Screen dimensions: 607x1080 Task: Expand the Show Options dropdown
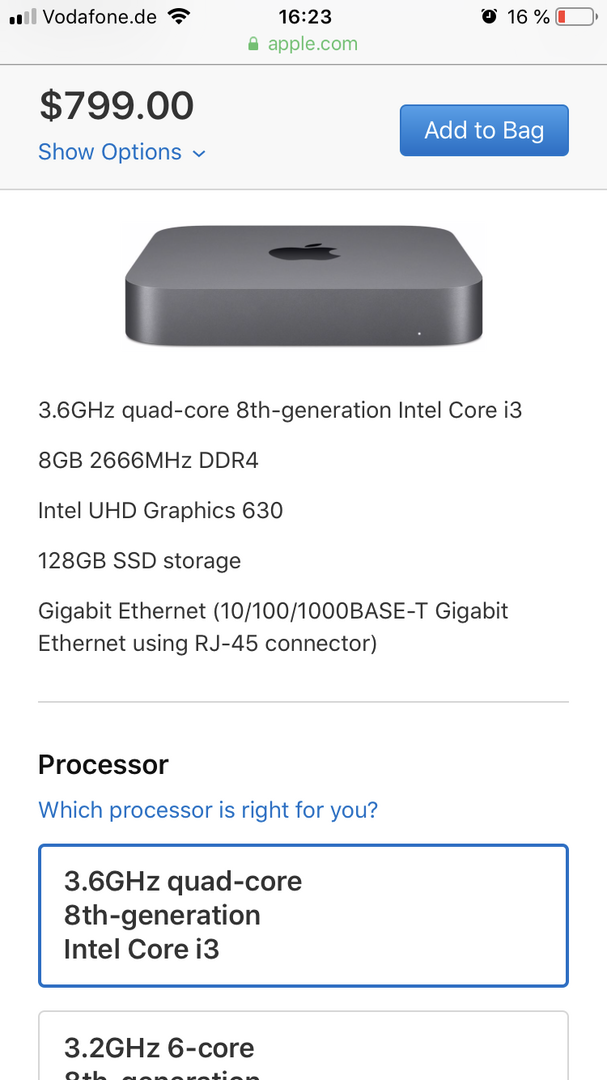[110, 152]
